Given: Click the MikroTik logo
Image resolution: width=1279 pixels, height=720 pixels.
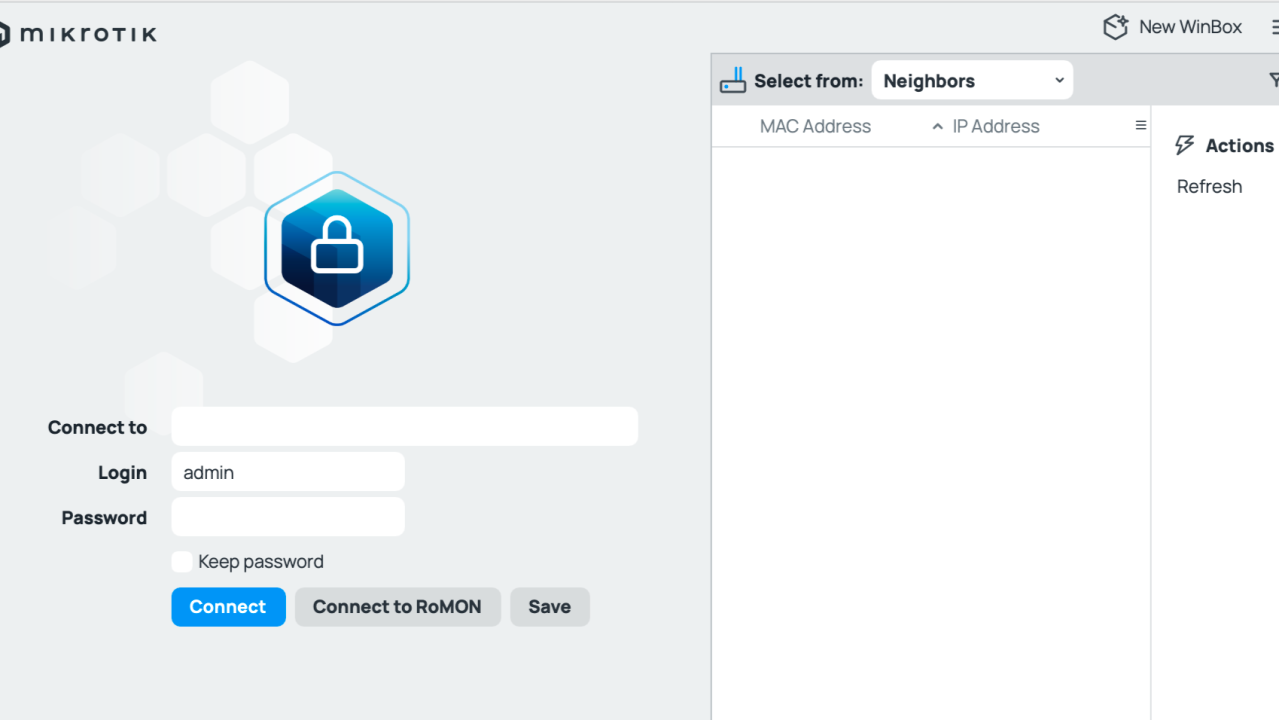Looking at the screenshot, I should coord(78,35).
